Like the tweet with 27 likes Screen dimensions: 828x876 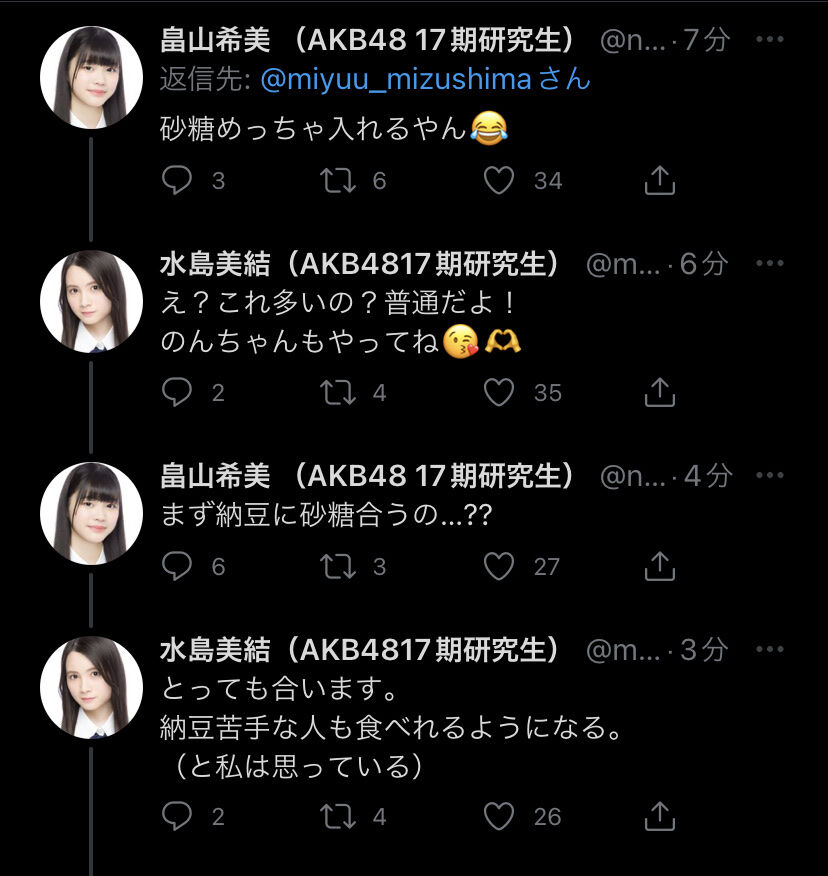(x=498, y=566)
